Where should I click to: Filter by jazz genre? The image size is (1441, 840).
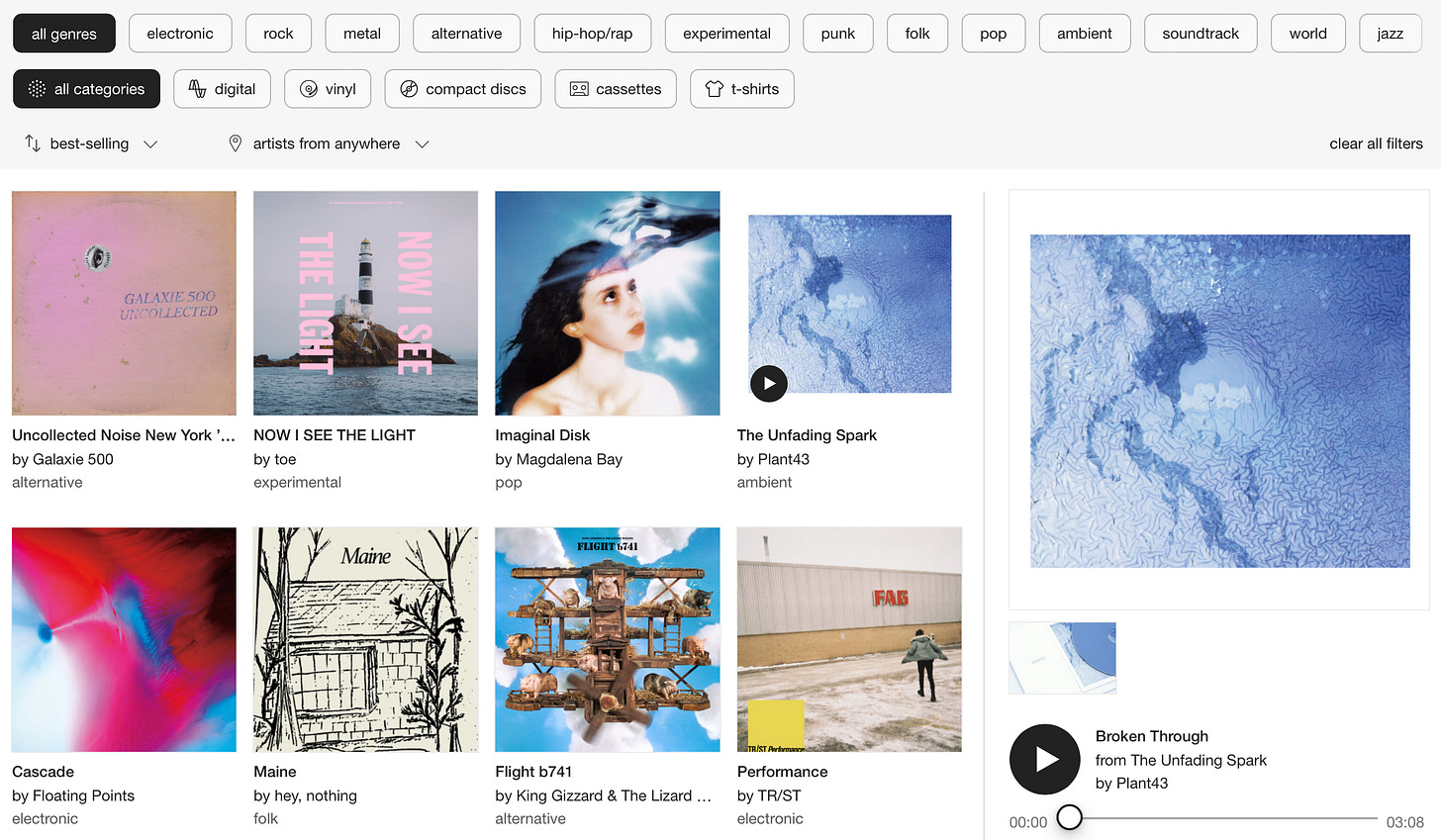pos(1390,34)
